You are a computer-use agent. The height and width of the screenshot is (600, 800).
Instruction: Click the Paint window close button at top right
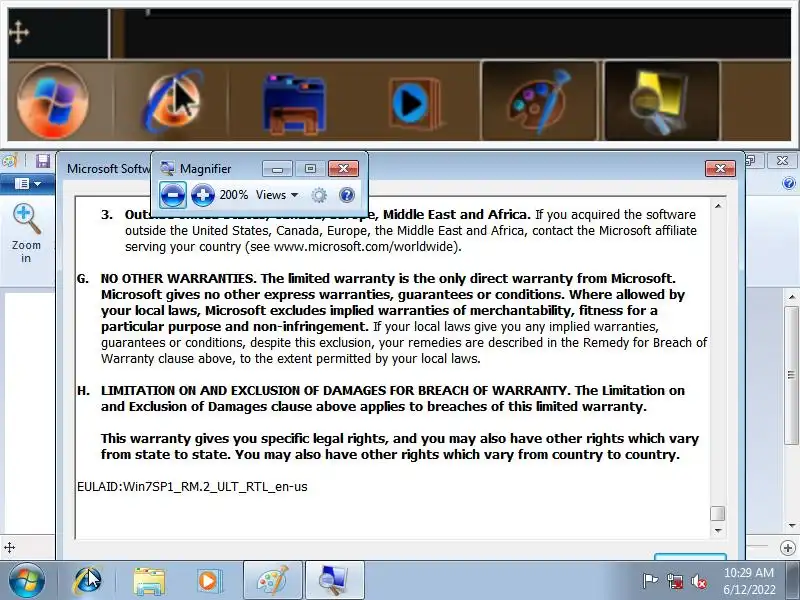click(782, 161)
